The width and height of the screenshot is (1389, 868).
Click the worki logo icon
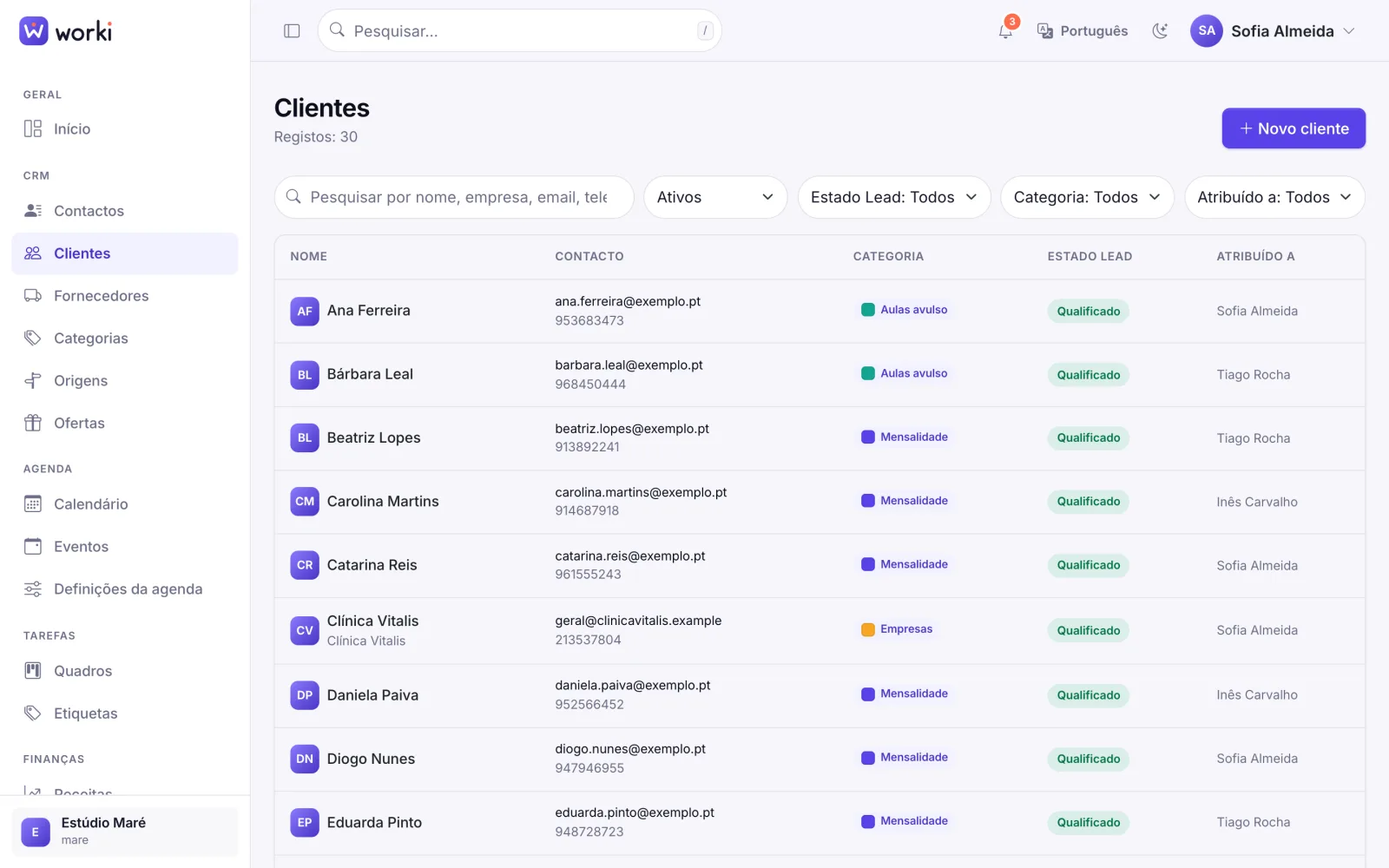[x=34, y=31]
